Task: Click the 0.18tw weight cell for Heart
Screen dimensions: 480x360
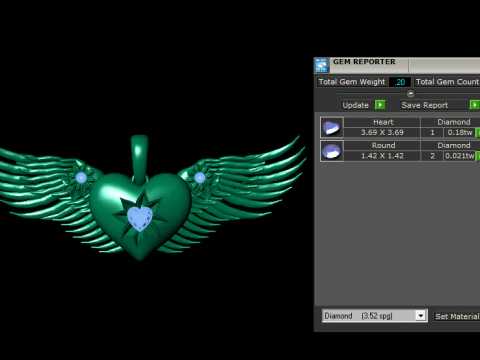Action: [460, 133]
